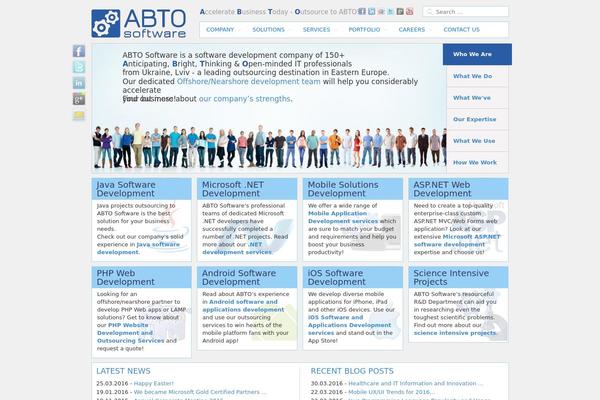Image resolution: width=600 pixels, height=400 pixels.
Task: Open the SERVICES menu
Action: tap(316, 29)
